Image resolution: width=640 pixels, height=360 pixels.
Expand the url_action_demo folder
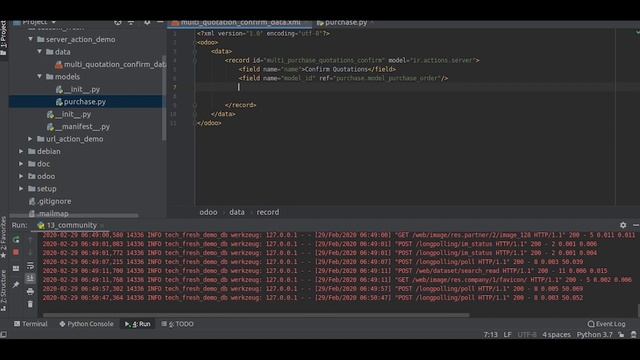point(31,139)
